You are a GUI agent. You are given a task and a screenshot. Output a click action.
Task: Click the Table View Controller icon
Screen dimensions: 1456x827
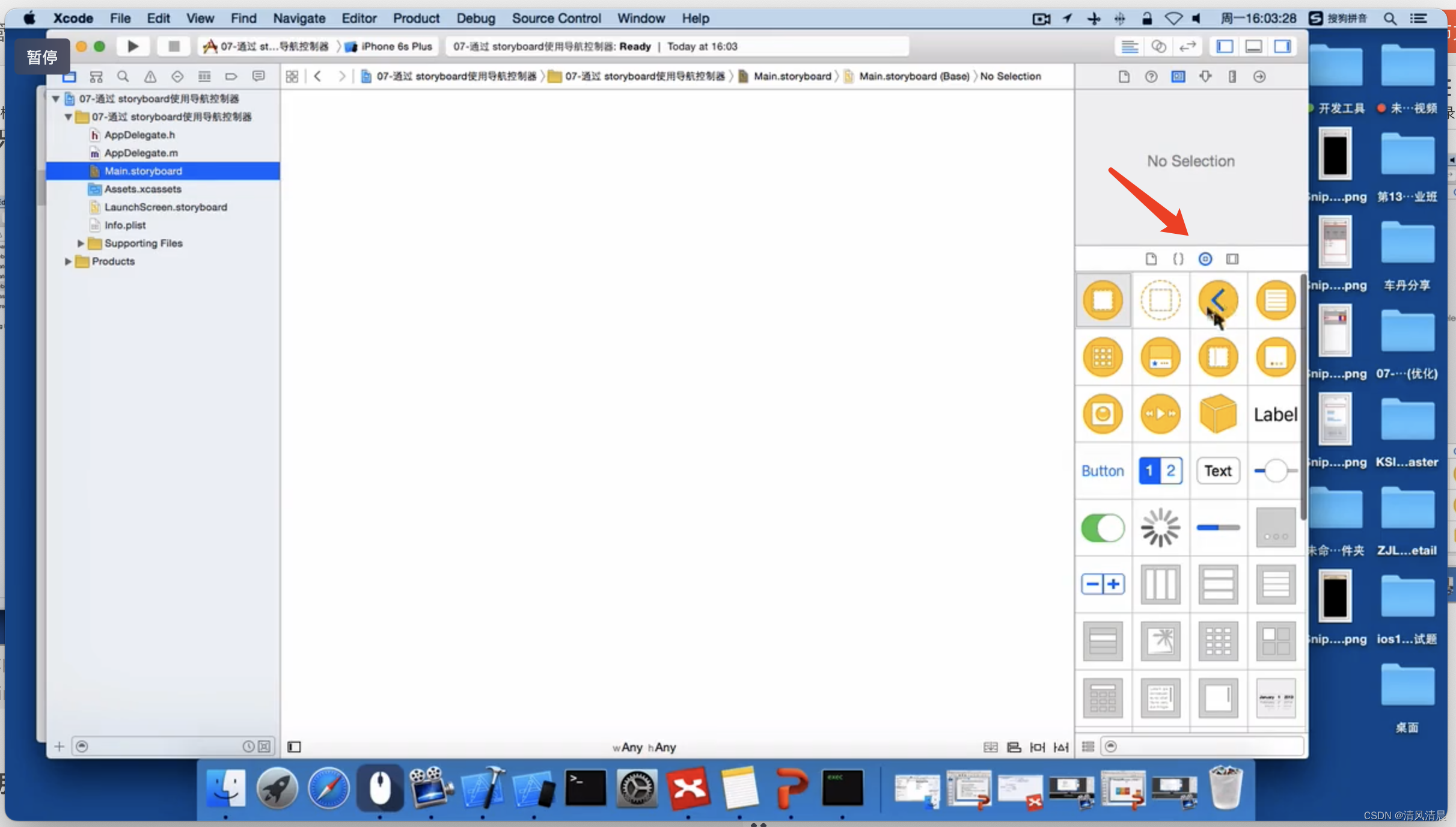[x=1276, y=299]
